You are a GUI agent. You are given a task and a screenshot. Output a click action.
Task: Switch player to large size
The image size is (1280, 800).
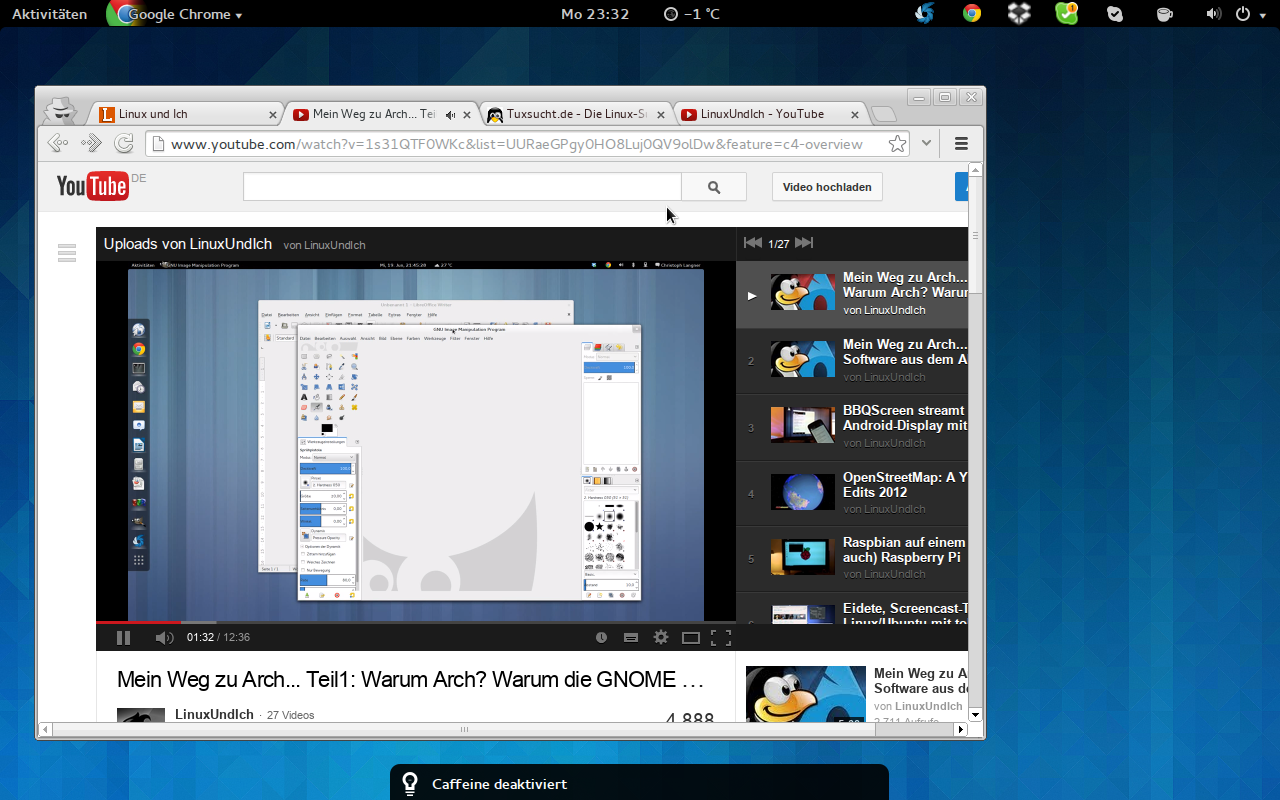[691, 637]
